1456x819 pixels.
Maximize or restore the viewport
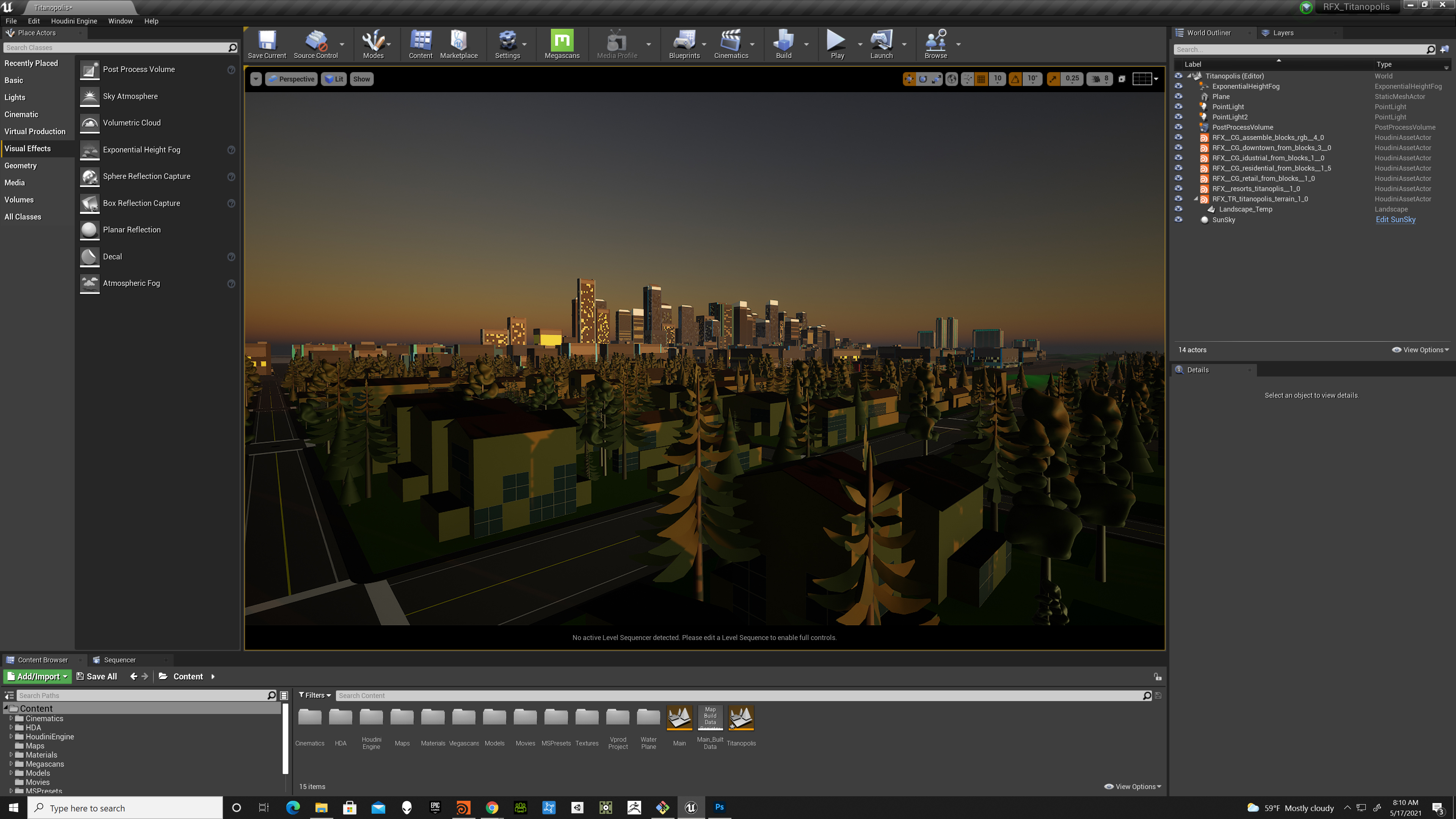(x=1122, y=79)
